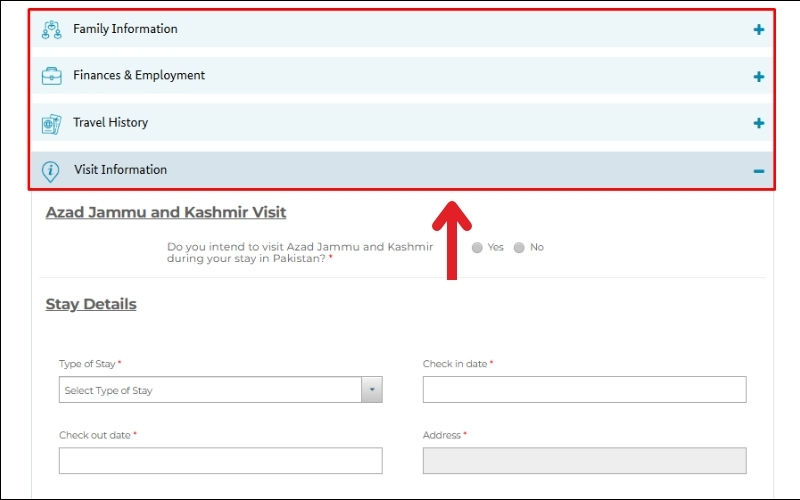The image size is (800, 500).
Task: Open the Select Type of Stay dropdown
Action: [x=210, y=390]
